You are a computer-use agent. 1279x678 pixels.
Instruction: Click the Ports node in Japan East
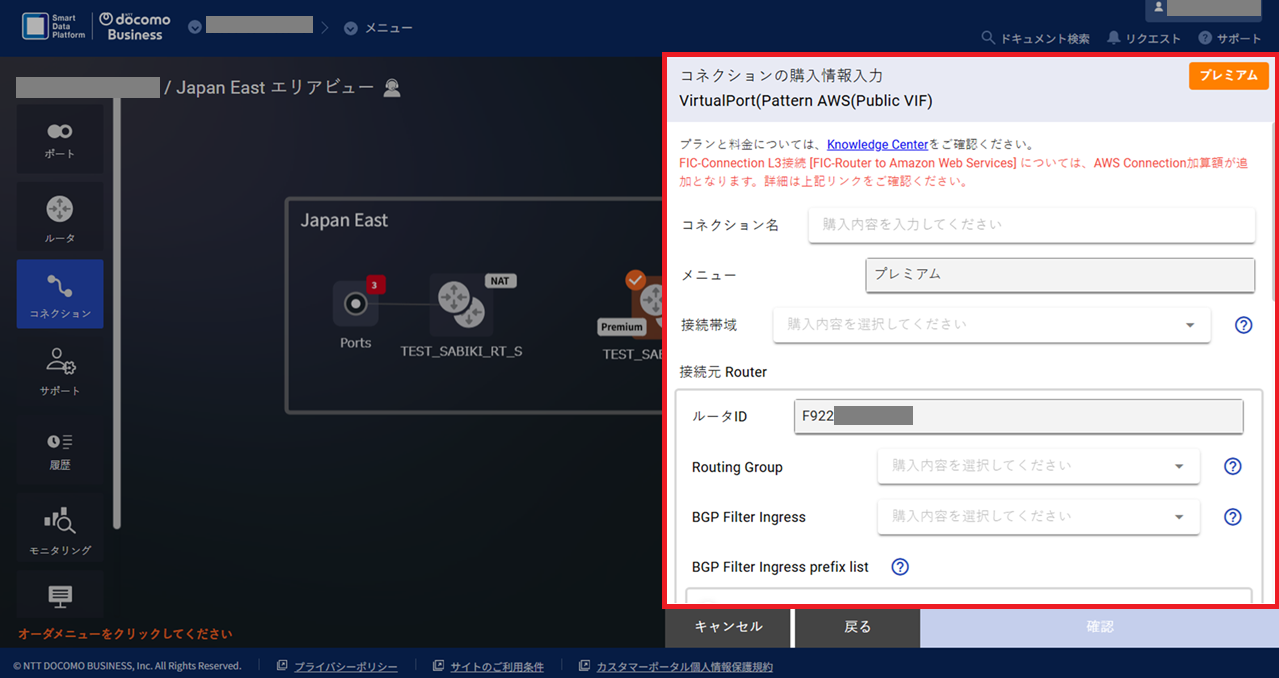pos(355,305)
